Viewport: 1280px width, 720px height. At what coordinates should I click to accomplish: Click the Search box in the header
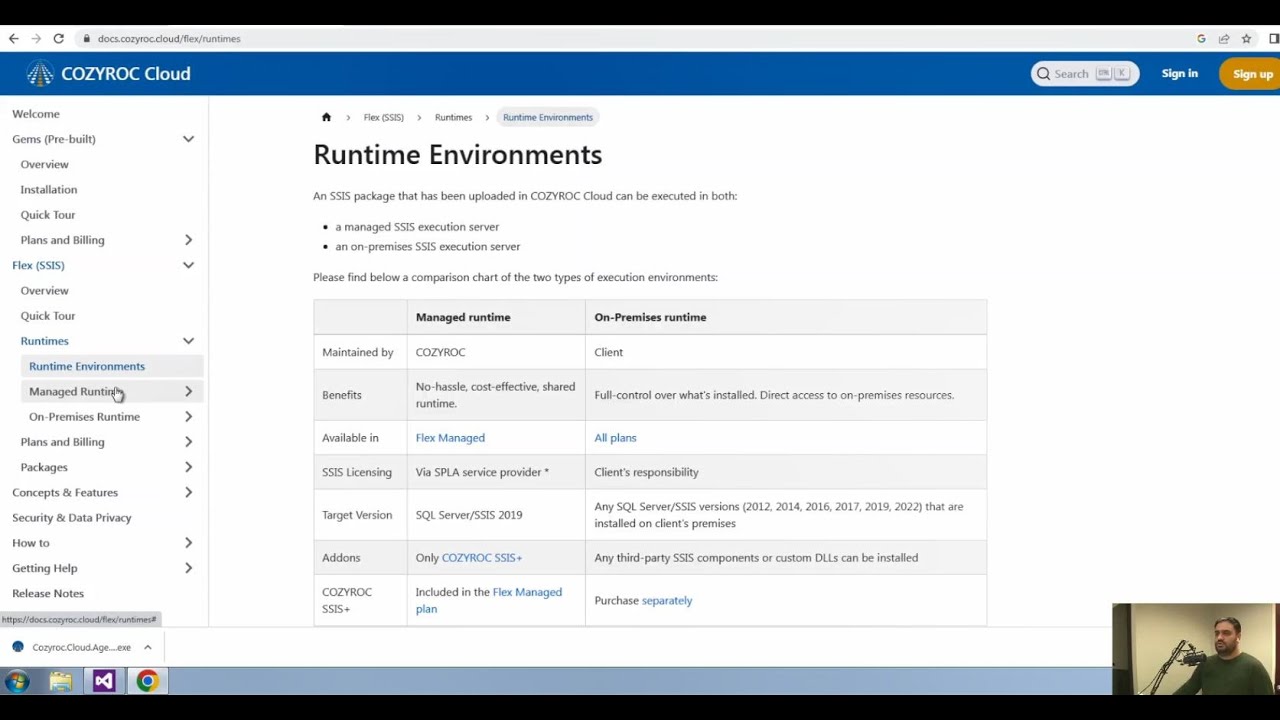(x=1085, y=74)
